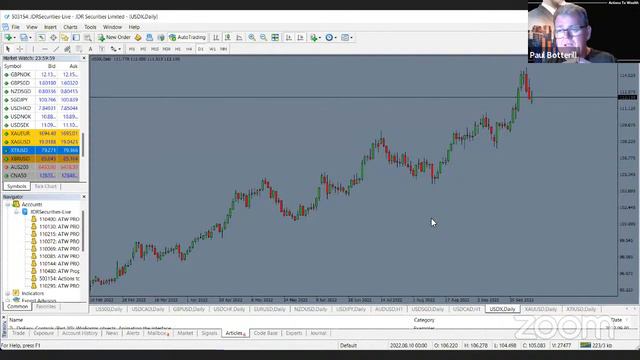The width and height of the screenshot is (640, 360).
Task: Select the Vertical Line drawing tool
Action: (x=33, y=49)
